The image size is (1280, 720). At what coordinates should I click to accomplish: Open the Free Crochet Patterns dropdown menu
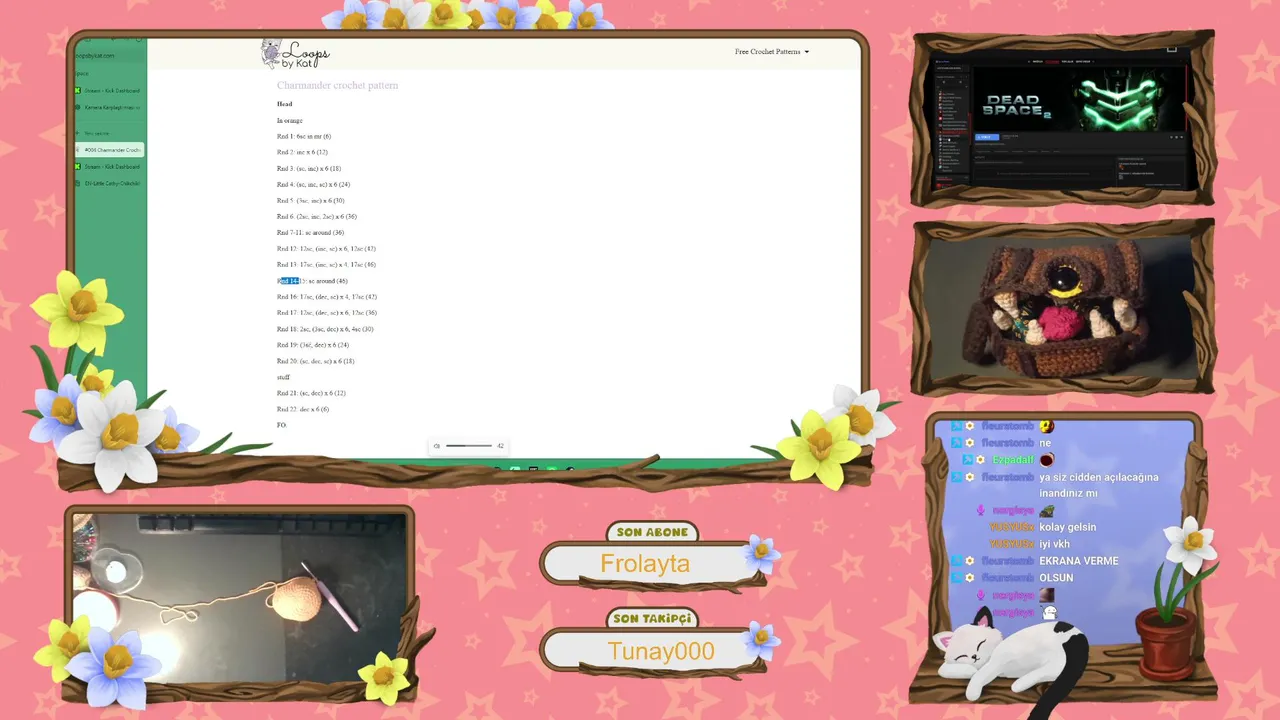coord(772,52)
